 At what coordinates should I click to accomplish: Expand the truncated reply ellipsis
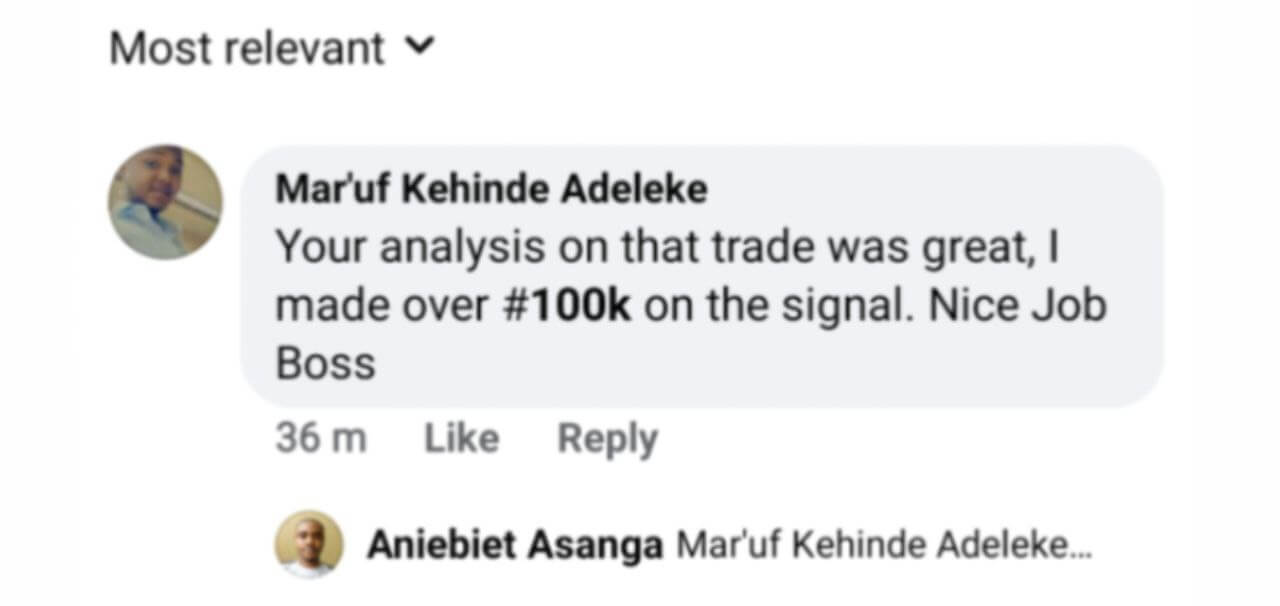[1081, 548]
